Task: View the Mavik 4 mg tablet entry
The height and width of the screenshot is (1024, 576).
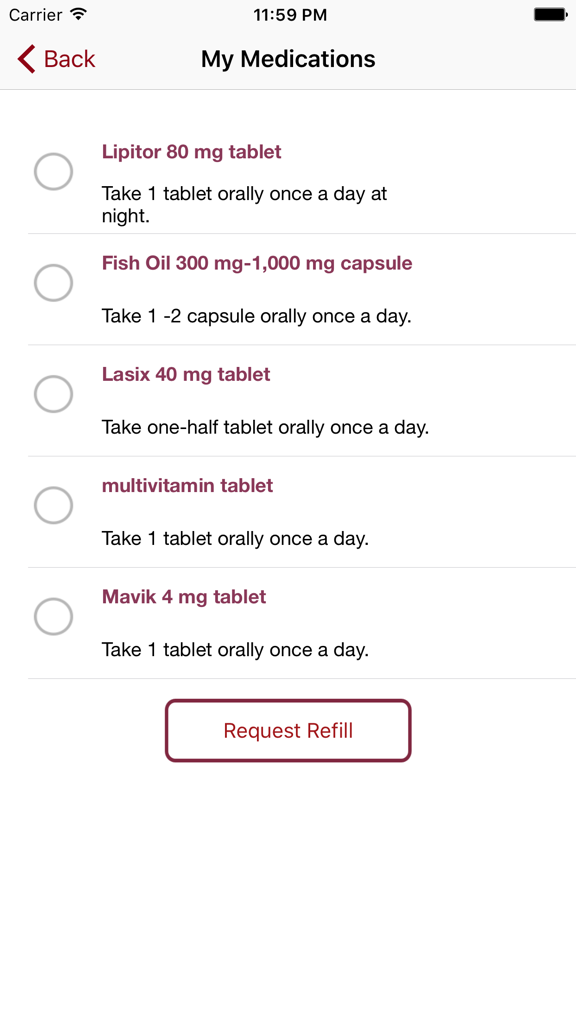Action: point(183,596)
